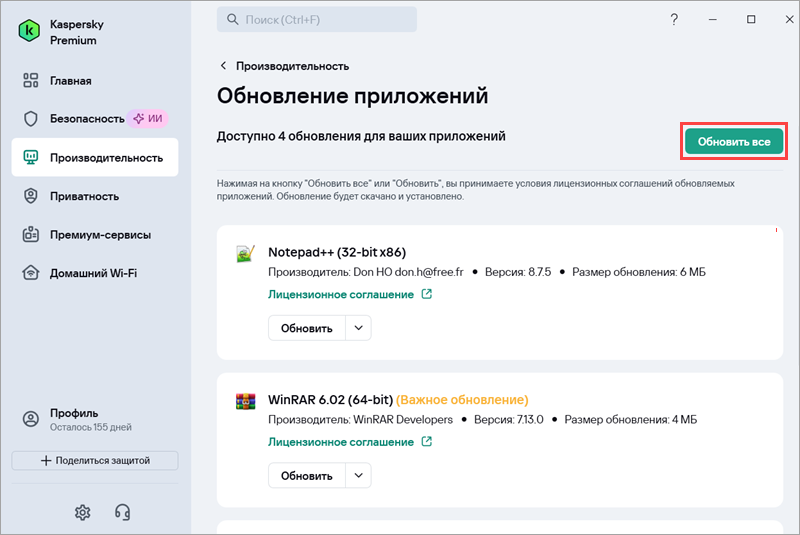Image resolution: width=800 pixels, height=535 pixels.
Task: Click the Приватность shield-person icon
Action: coord(31,196)
